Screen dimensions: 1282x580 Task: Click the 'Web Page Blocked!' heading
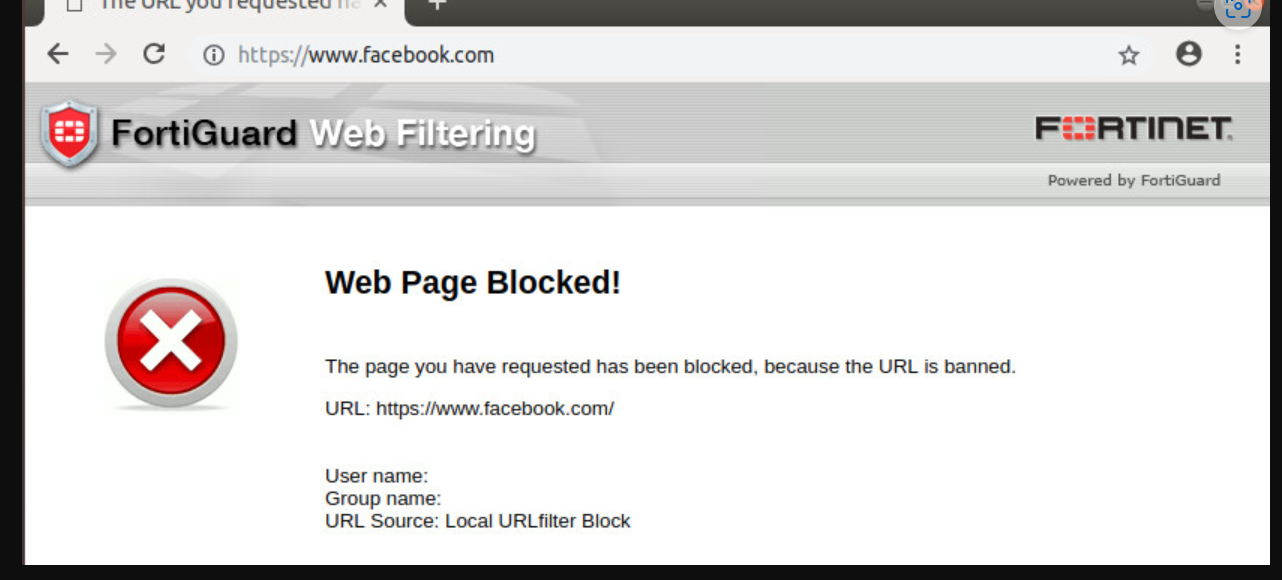coord(473,283)
